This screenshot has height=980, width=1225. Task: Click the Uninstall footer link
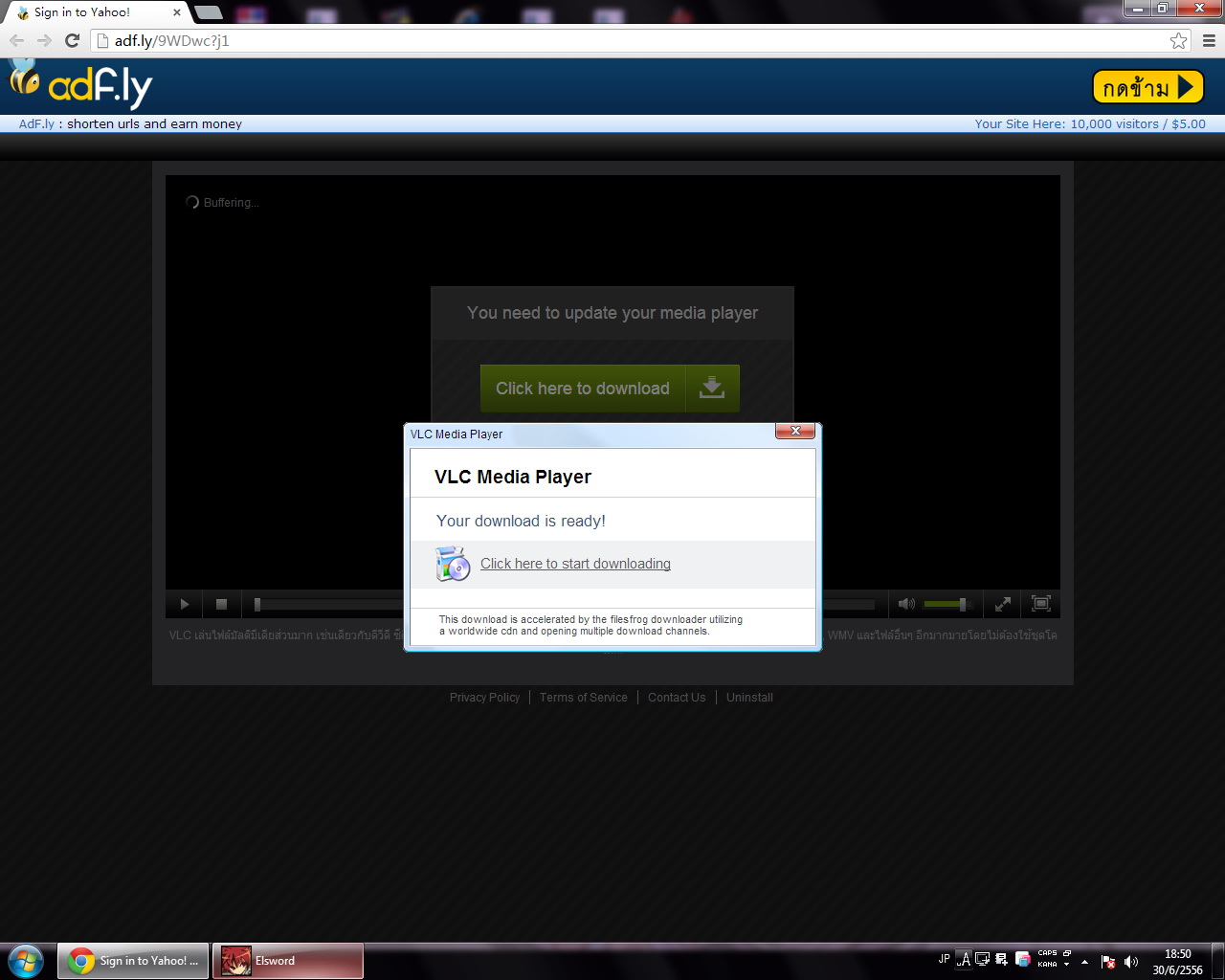[749, 698]
